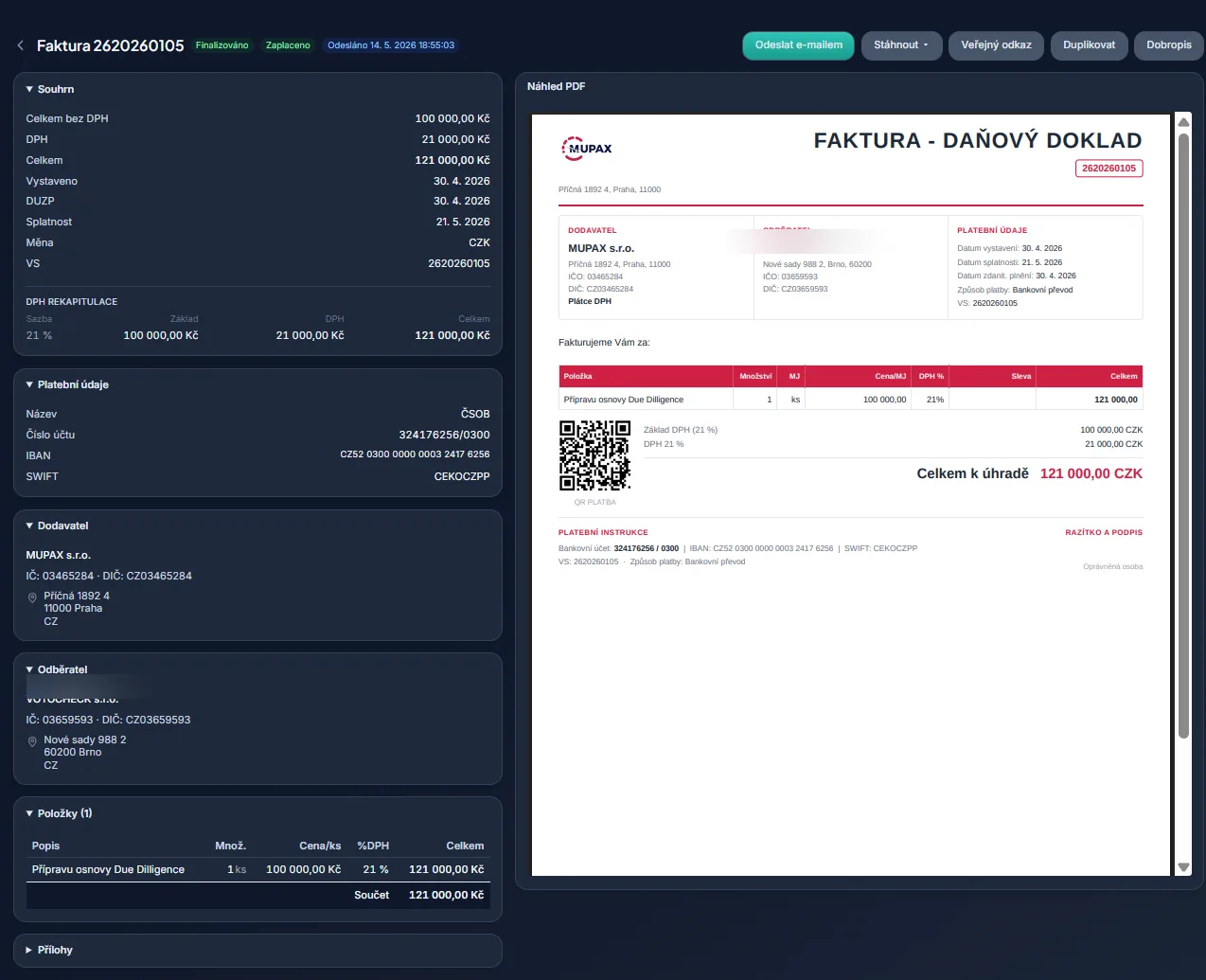This screenshot has width=1206, height=980.
Task: Click the PDF preview vertical scrollbar thumb
Action: click(x=1183, y=436)
